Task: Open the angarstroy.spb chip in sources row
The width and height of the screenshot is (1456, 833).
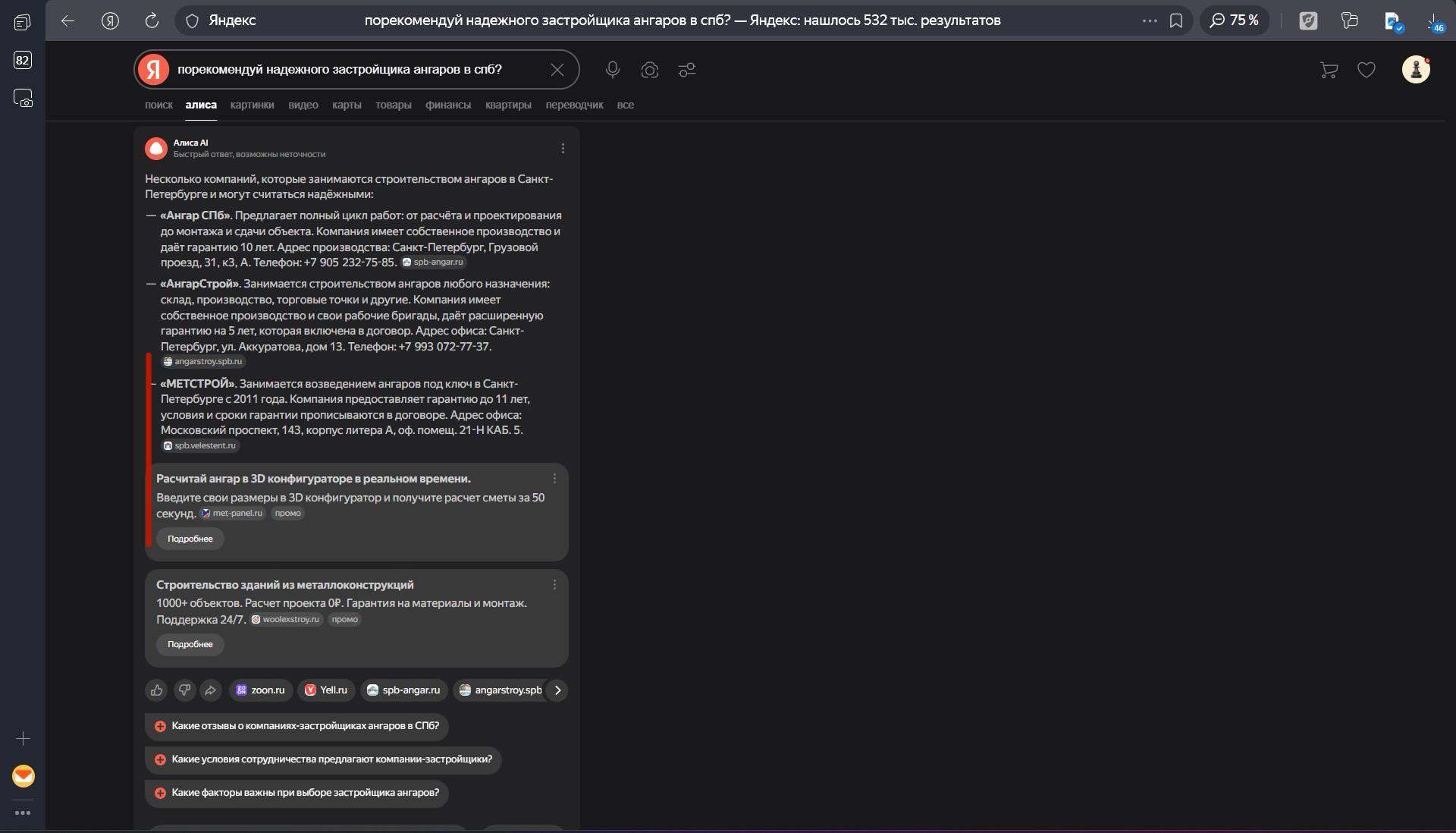Action: coord(500,690)
